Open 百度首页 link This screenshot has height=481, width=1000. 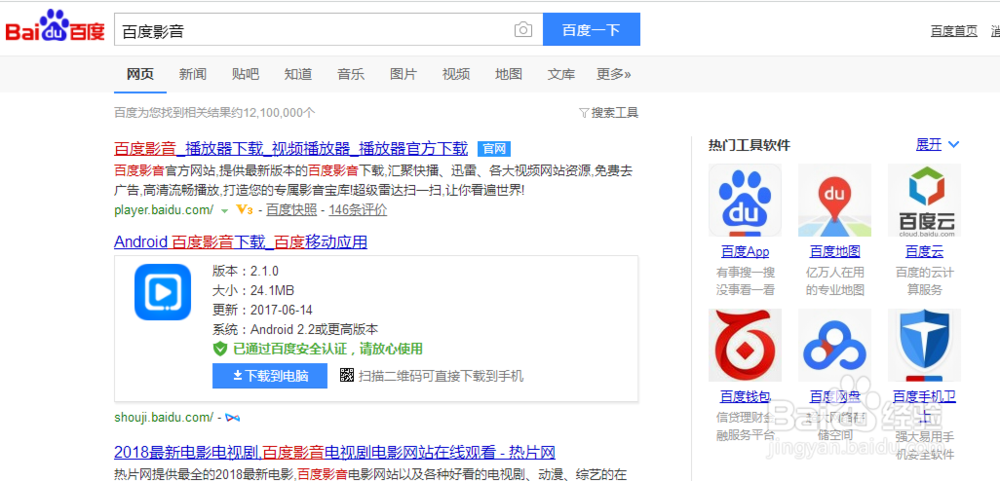(954, 31)
